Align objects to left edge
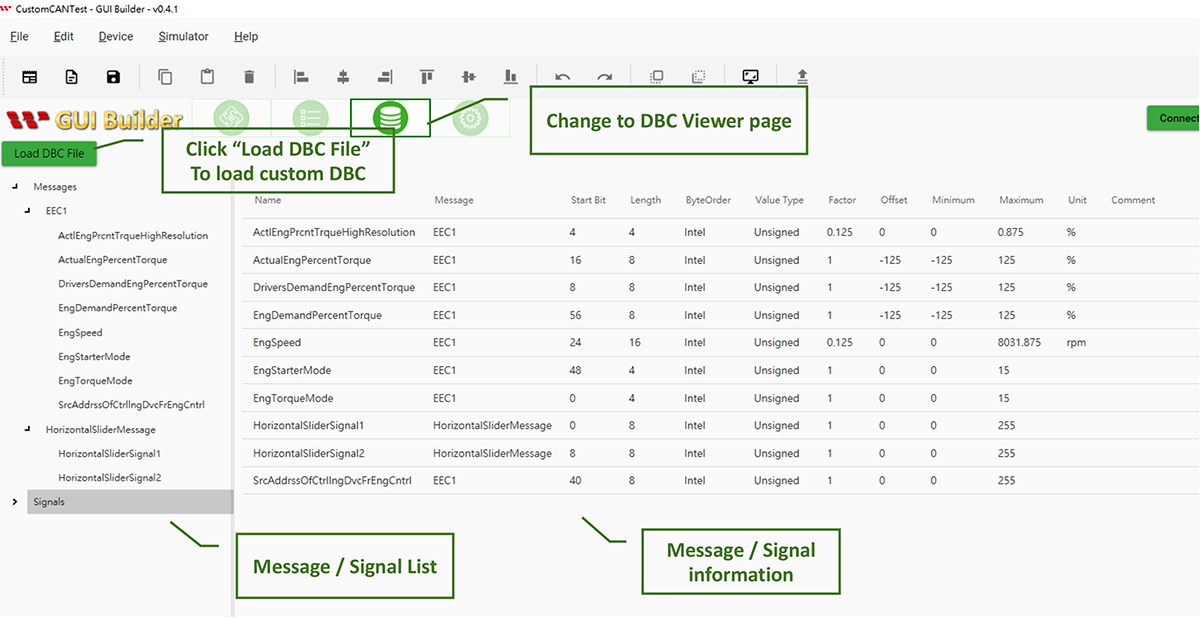The height and width of the screenshot is (619, 1200). (x=301, y=77)
